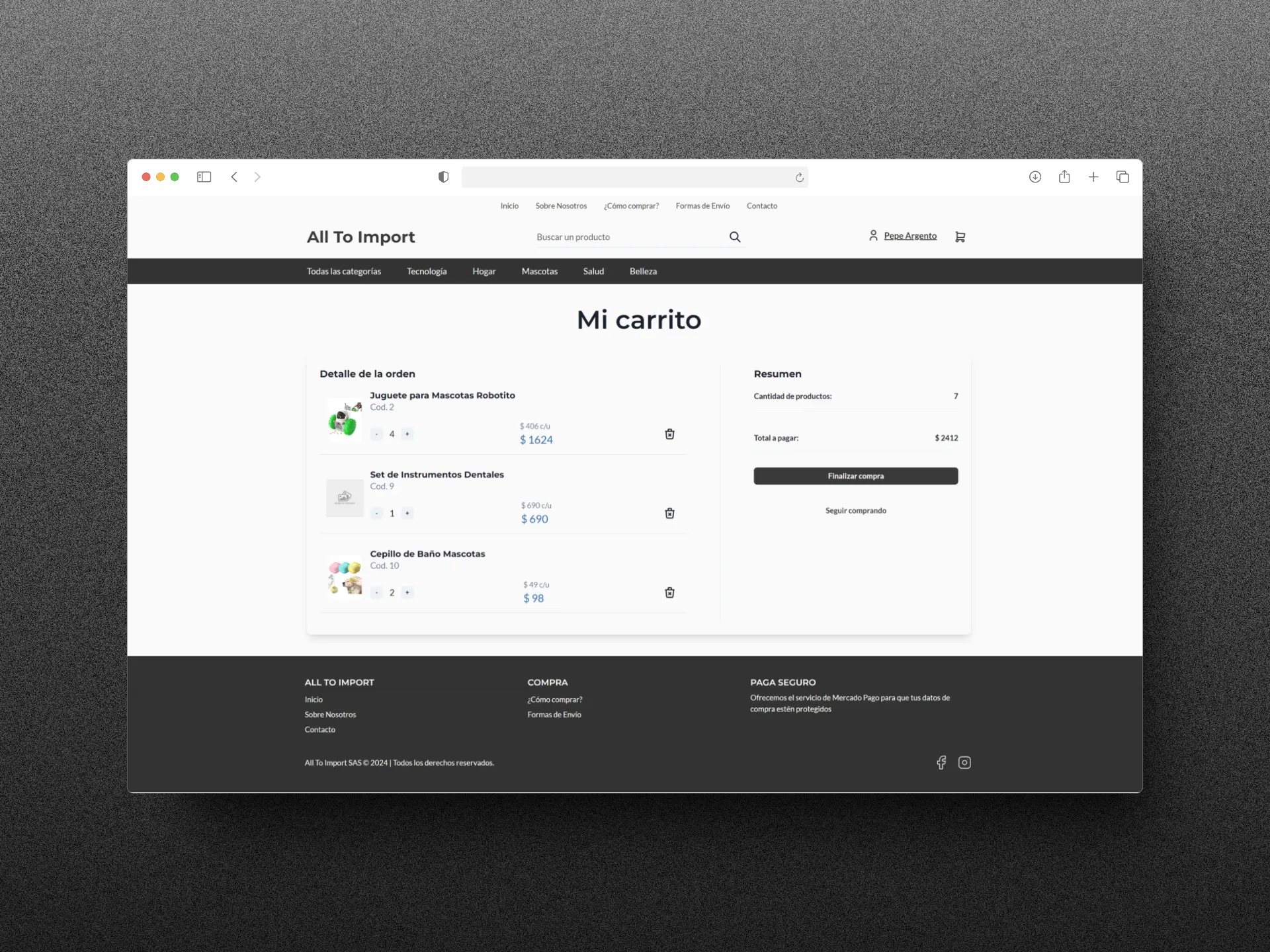Toggle the browser sidebar icon
The image size is (1270, 952).
click(x=204, y=177)
